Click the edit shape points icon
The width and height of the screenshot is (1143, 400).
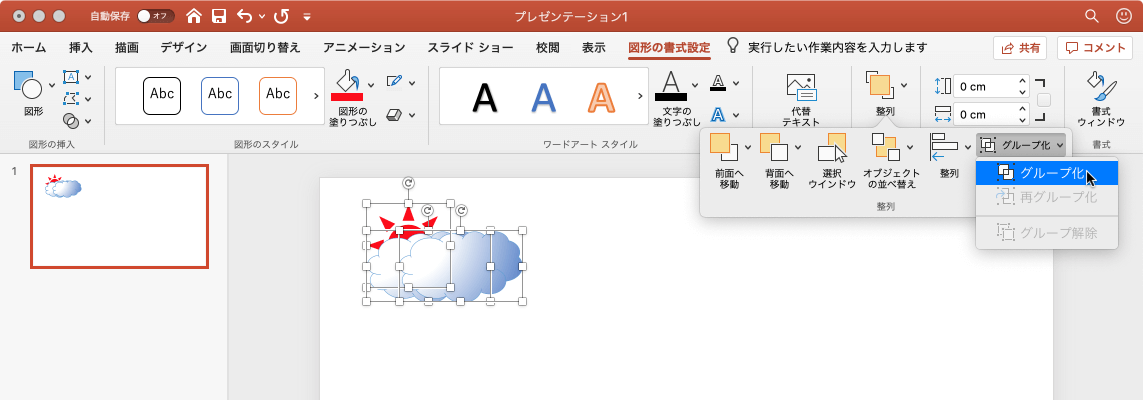[x=71, y=98]
